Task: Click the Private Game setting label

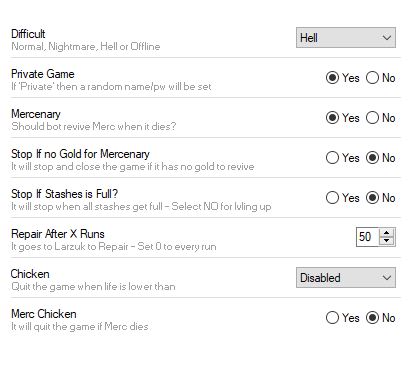Action: pos(43,74)
